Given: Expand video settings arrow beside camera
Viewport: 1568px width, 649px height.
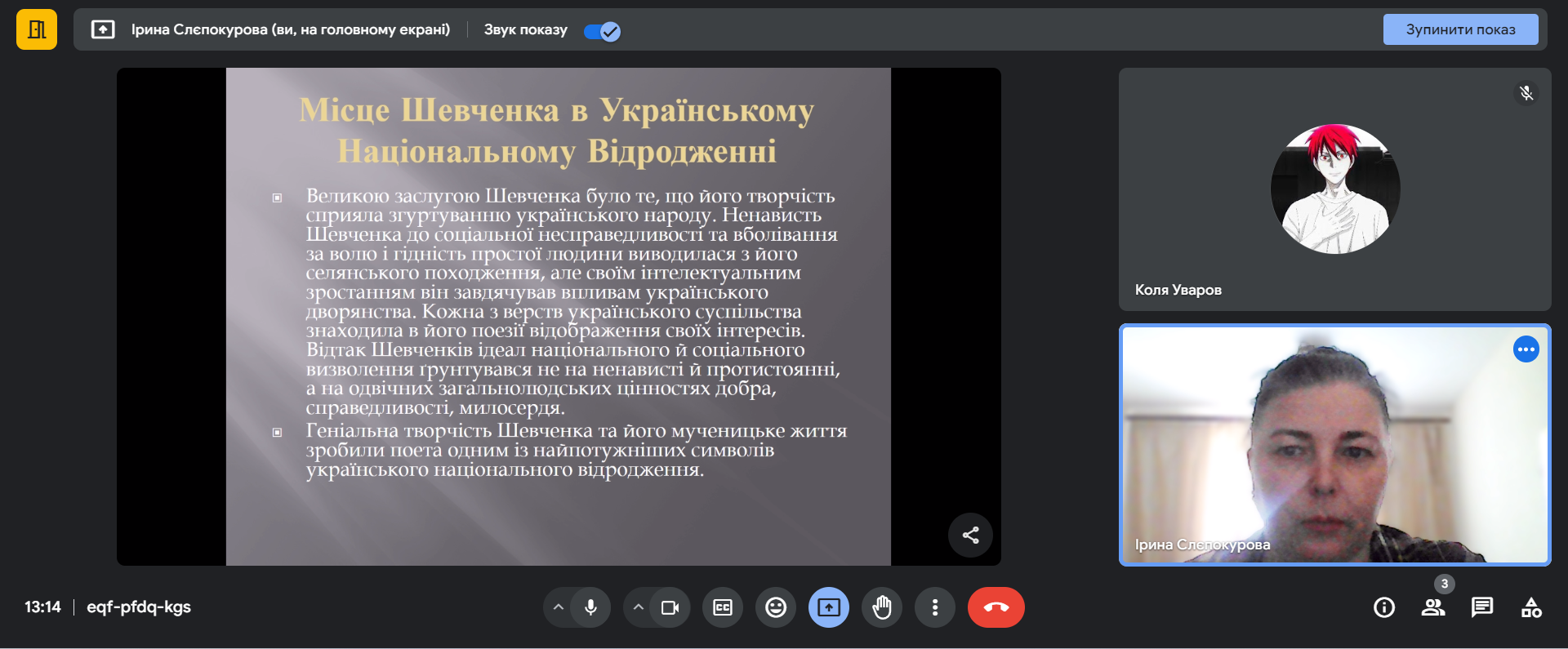Looking at the screenshot, I should (639, 607).
